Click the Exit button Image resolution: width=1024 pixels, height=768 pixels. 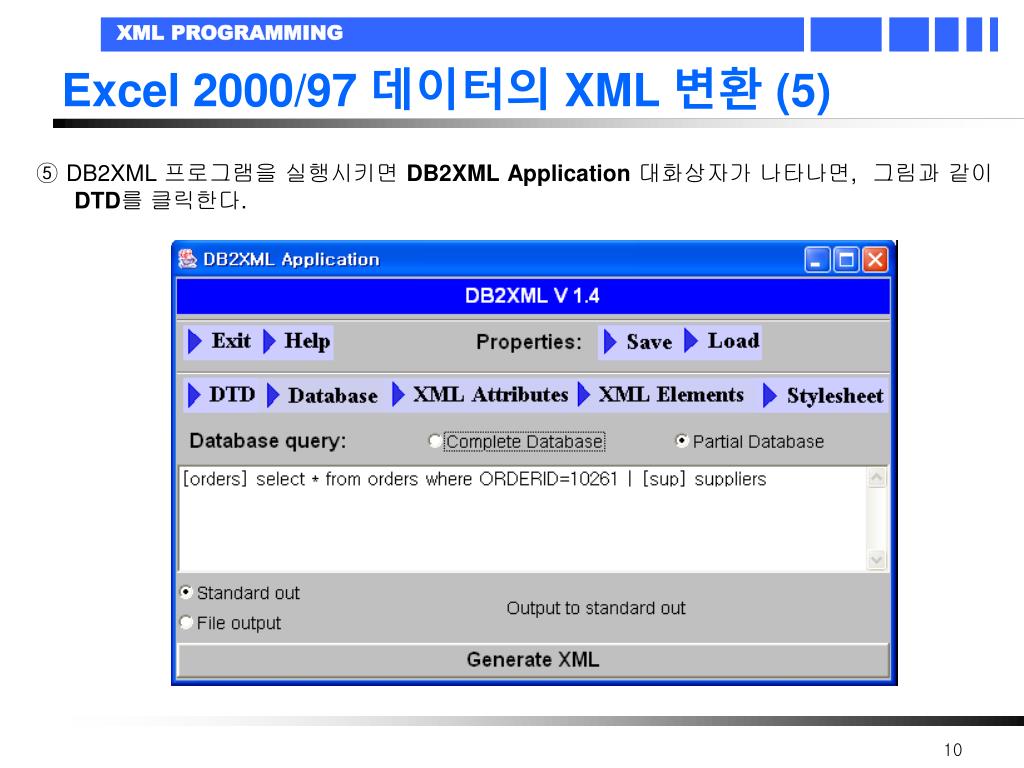pos(220,342)
